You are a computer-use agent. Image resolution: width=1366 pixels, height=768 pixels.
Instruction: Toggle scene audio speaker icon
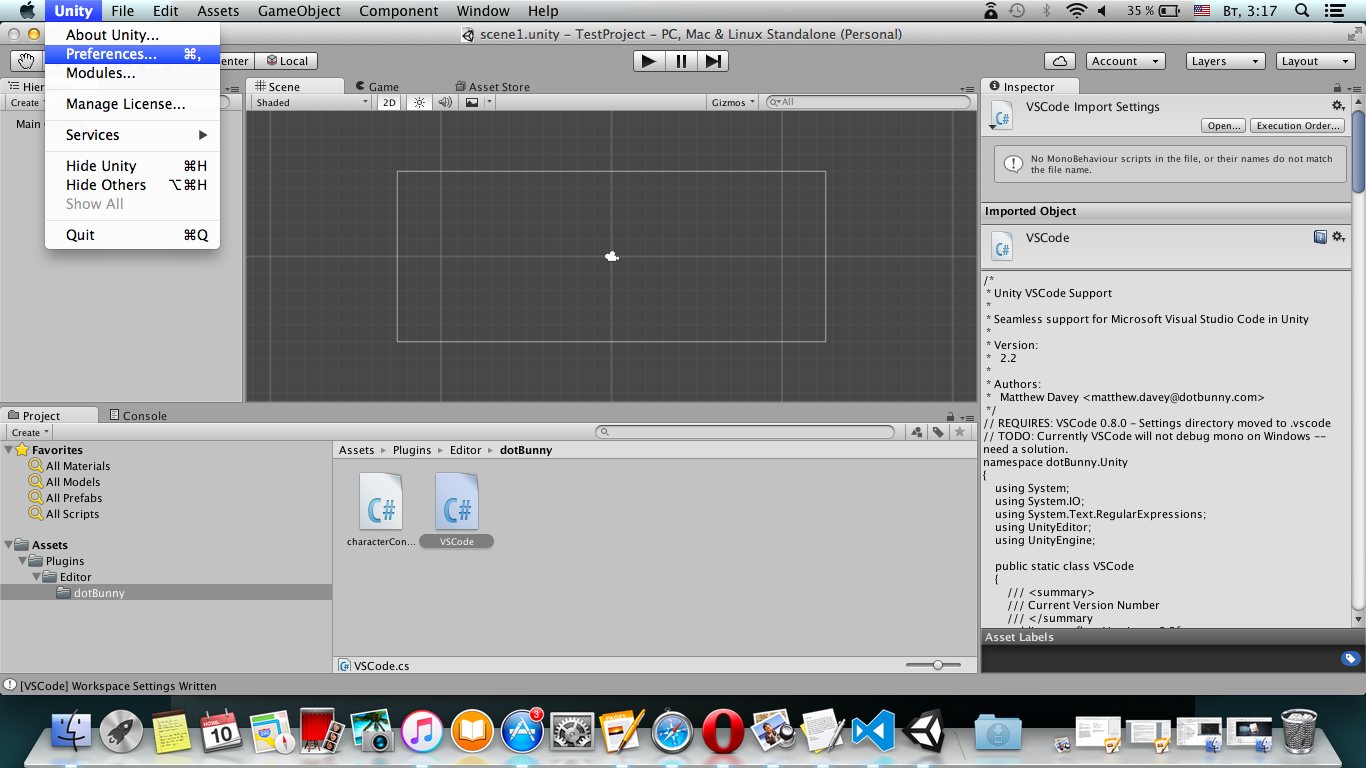click(x=445, y=102)
